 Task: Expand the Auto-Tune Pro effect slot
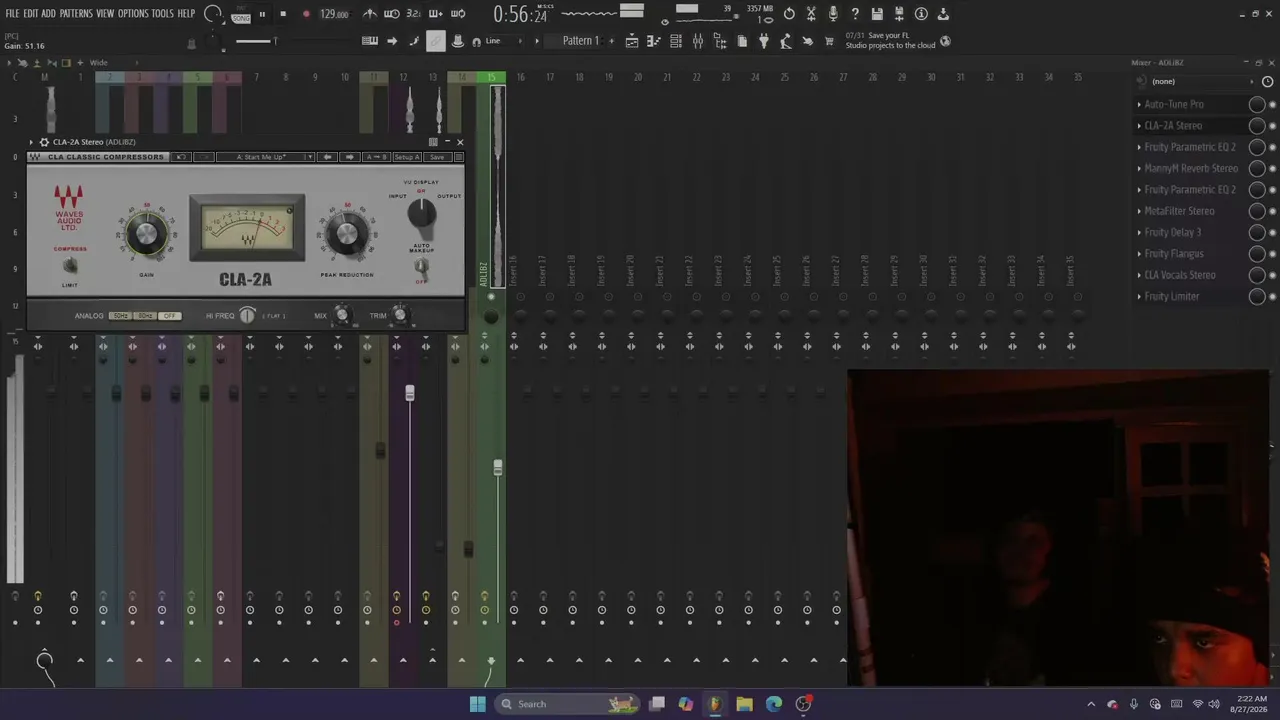(1139, 104)
